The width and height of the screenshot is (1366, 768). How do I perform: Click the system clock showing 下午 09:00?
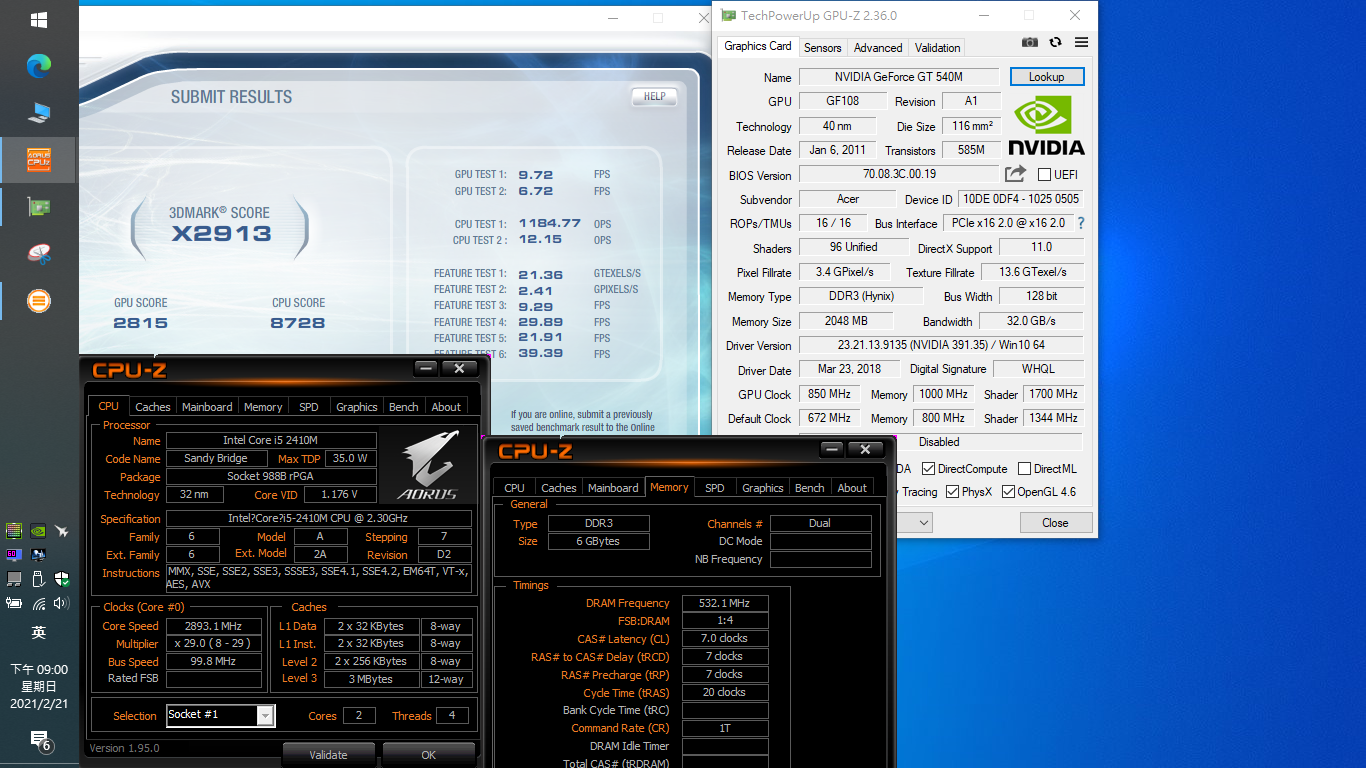pos(39,669)
